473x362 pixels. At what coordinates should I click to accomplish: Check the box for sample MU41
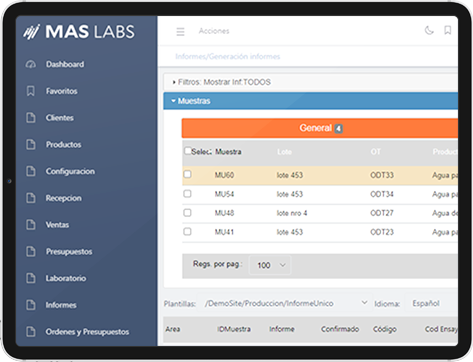(187, 231)
